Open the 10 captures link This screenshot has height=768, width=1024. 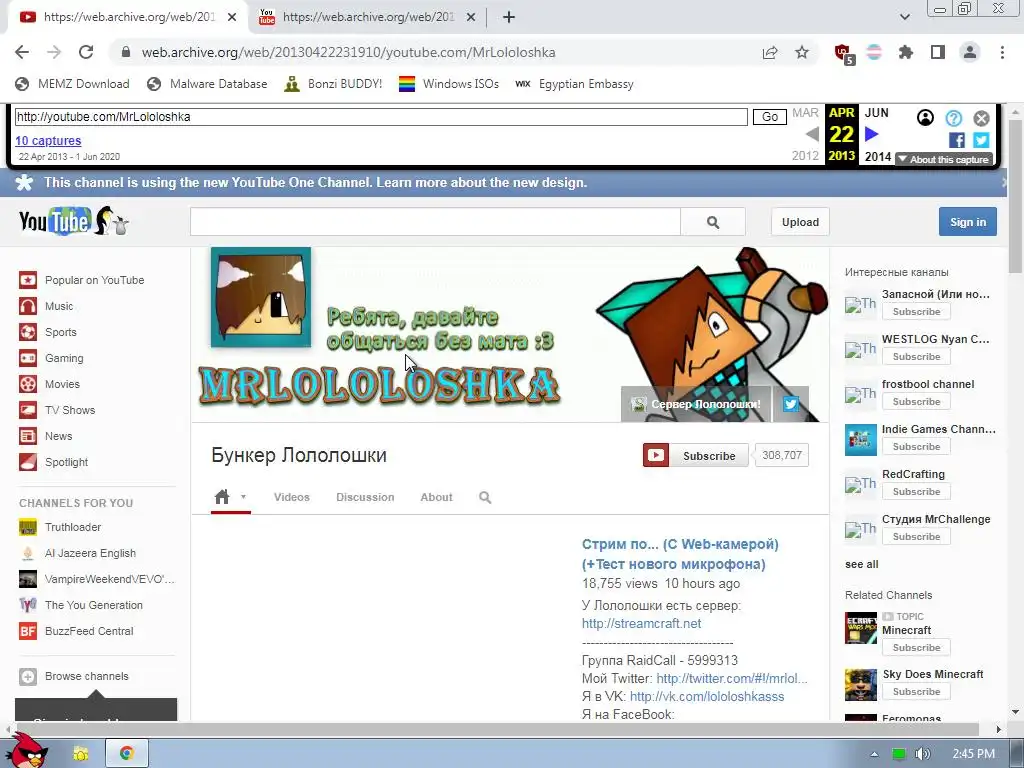[48, 140]
